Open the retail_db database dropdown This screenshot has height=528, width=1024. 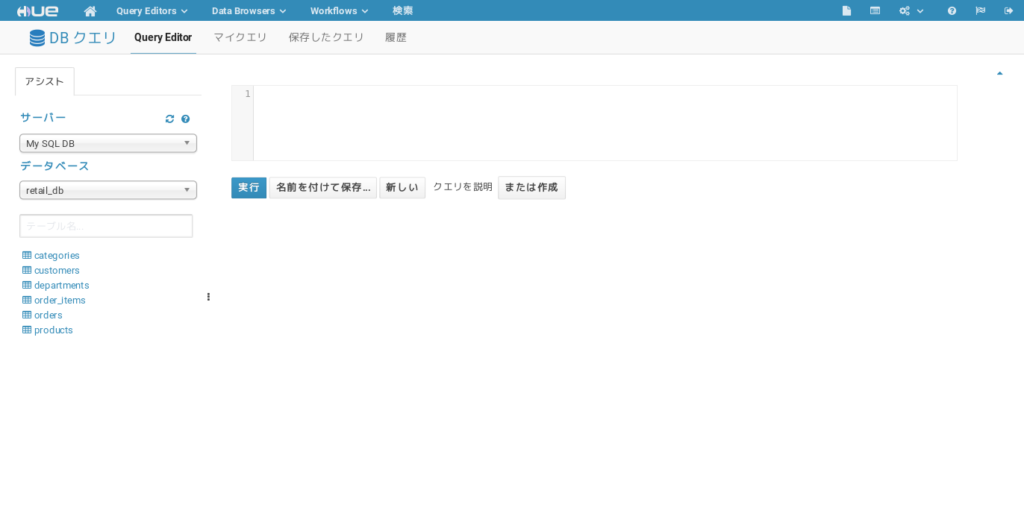tap(108, 190)
